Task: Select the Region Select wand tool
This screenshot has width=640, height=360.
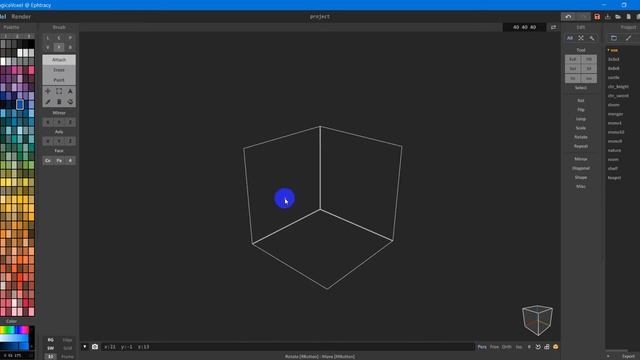Action: click(x=70, y=91)
